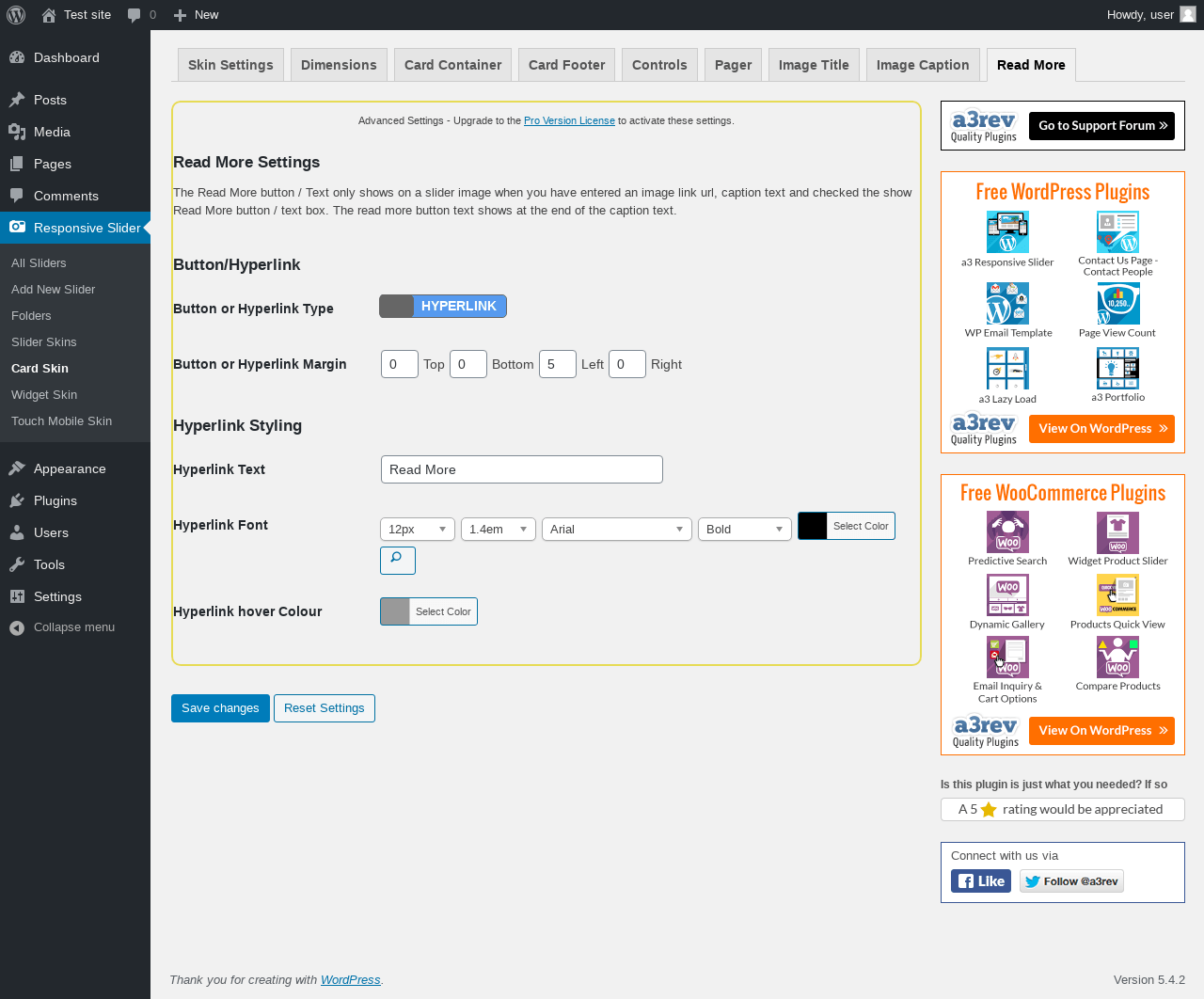Image resolution: width=1204 pixels, height=999 pixels.
Task: Open the Email Inquiry & Cart Options icon
Action: [x=1007, y=658]
